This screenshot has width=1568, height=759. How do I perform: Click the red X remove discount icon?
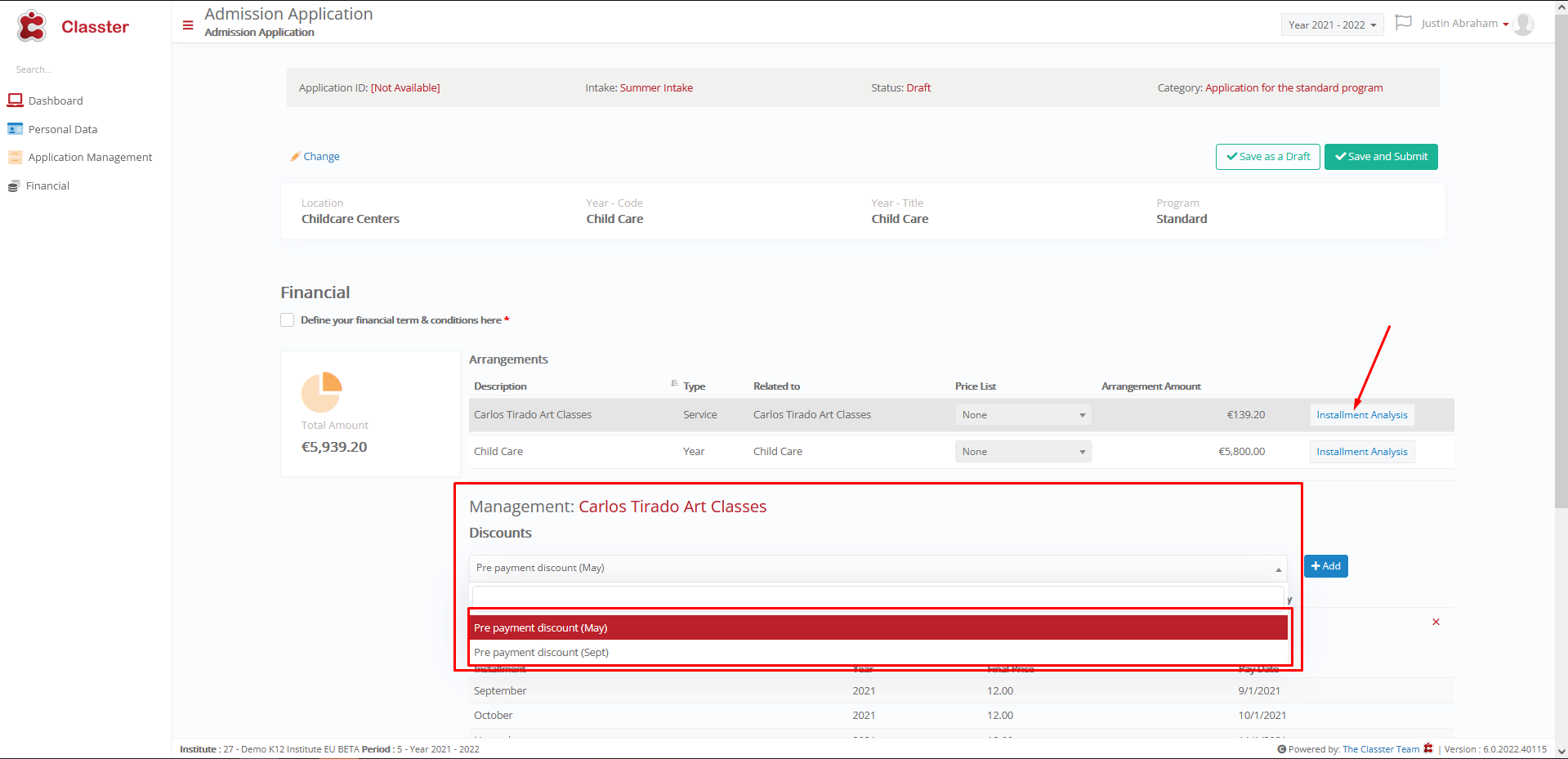click(1436, 623)
